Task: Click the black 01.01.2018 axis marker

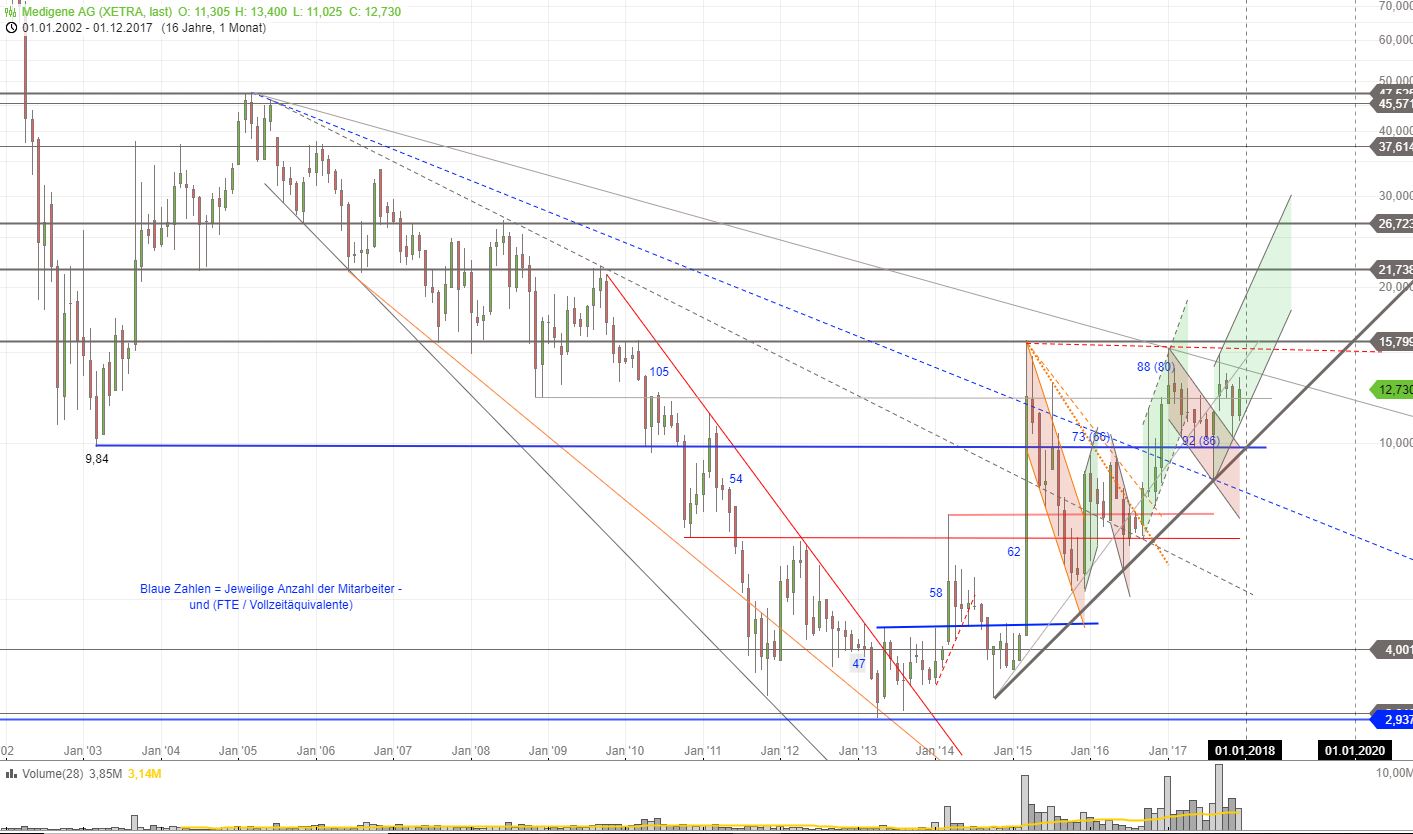Action: 1243,750
